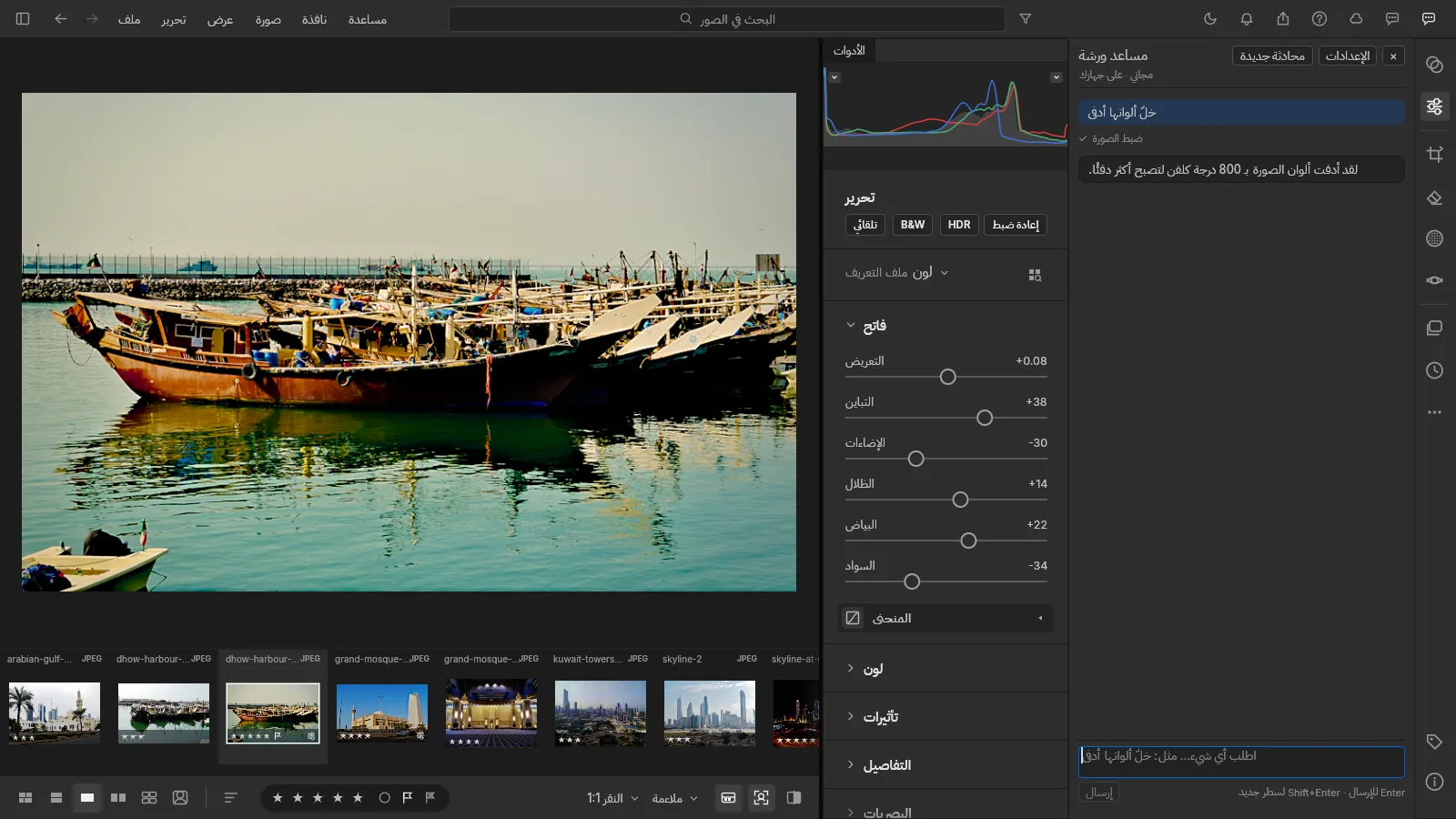Image resolution: width=1456 pixels, height=819 pixels.
Task: Open the Eraser retouch tool
Action: (x=1435, y=197)
